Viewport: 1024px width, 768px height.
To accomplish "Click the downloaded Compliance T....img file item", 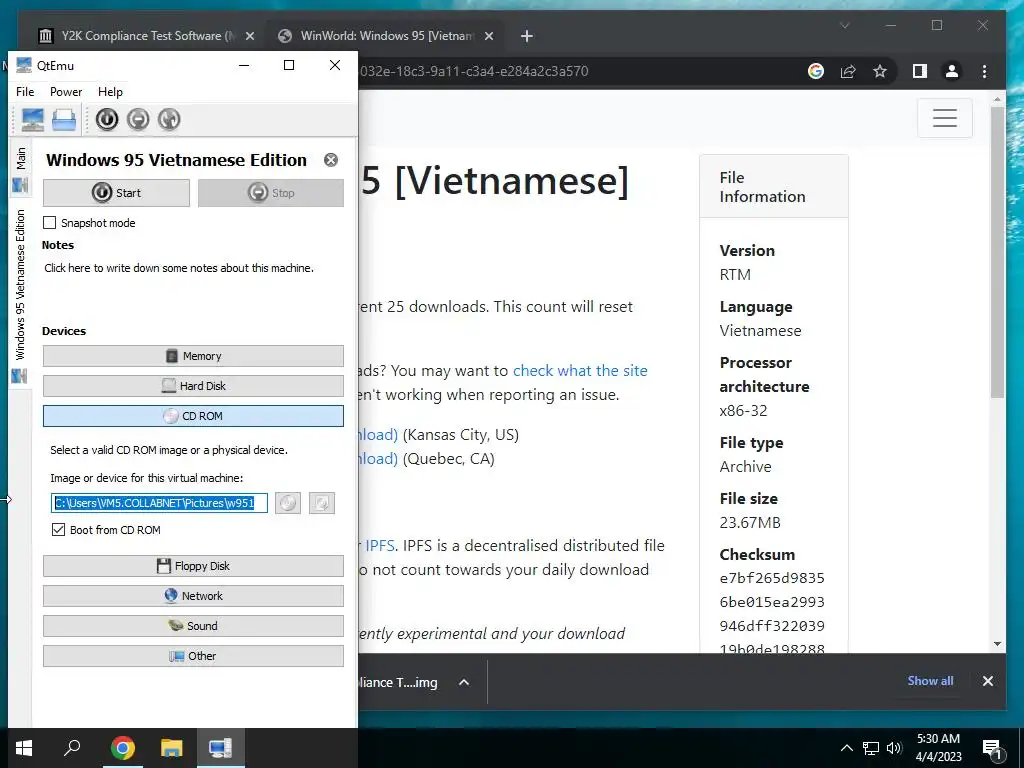I will [398, 682].
